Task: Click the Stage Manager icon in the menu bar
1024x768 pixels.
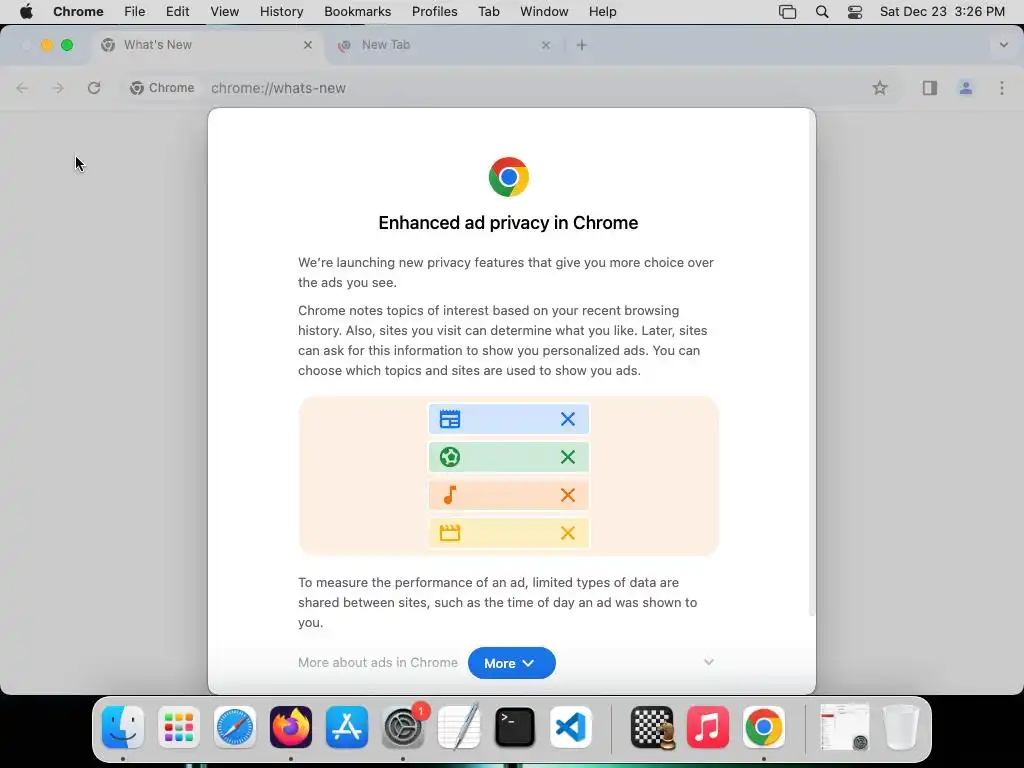Action: coord(788,12)
